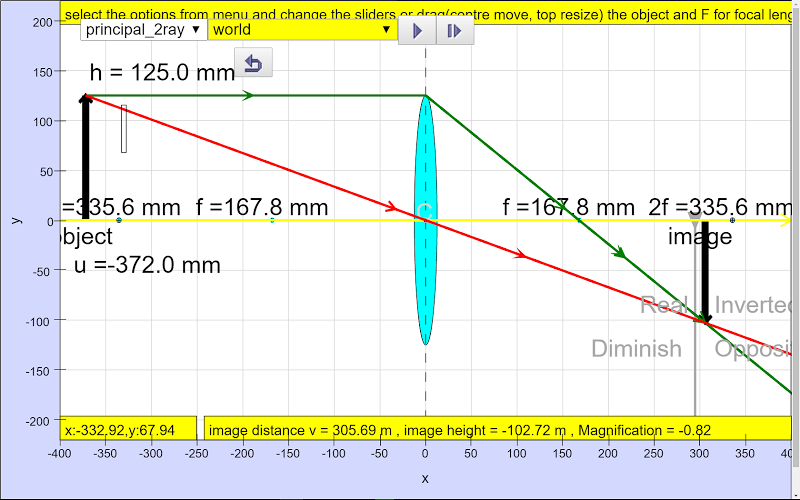Expand the world view dropdown
The image size is (800, 500).
[302, 29]
